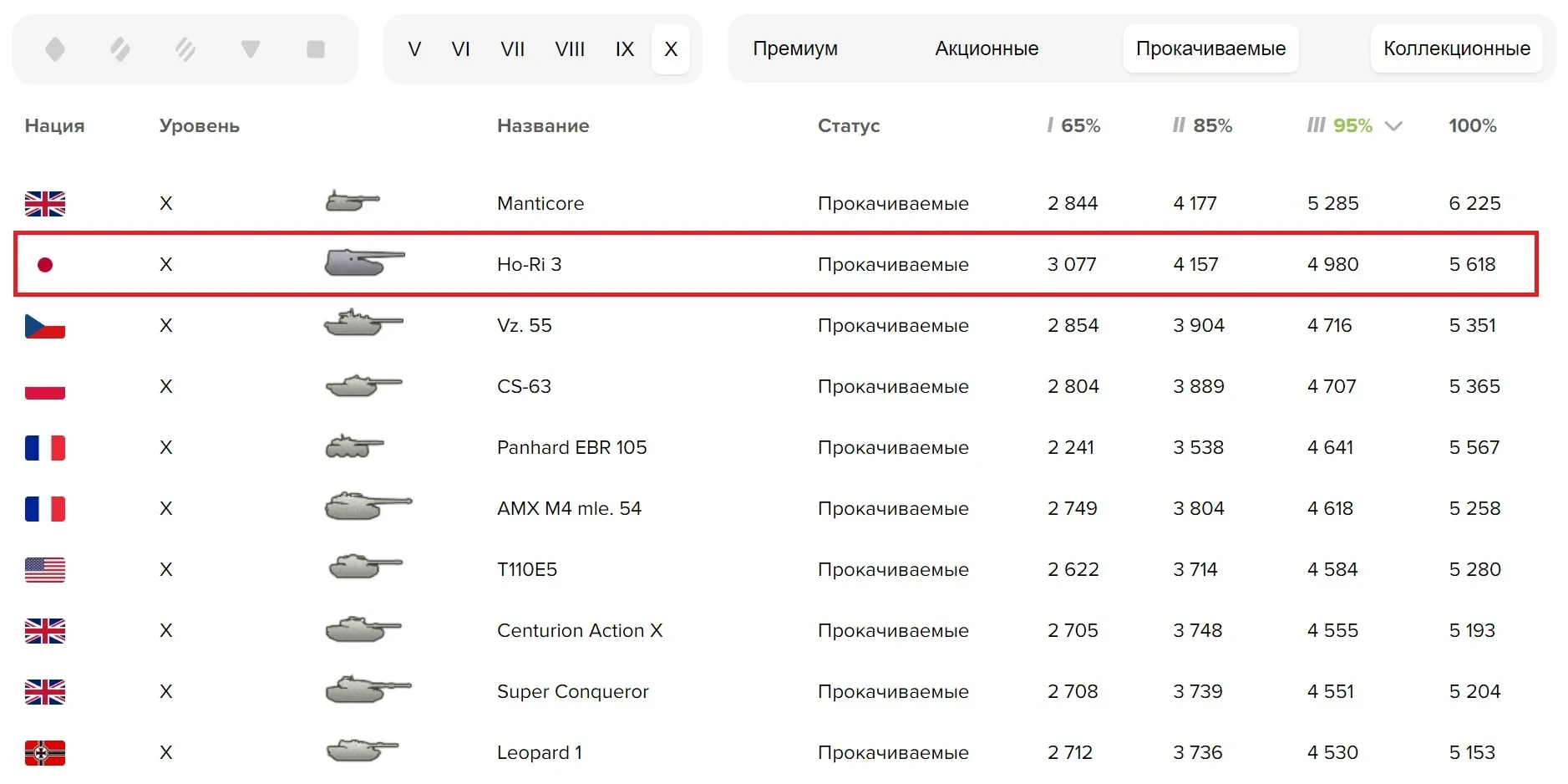Click the Japanese flag icon

tap(45, 265)
